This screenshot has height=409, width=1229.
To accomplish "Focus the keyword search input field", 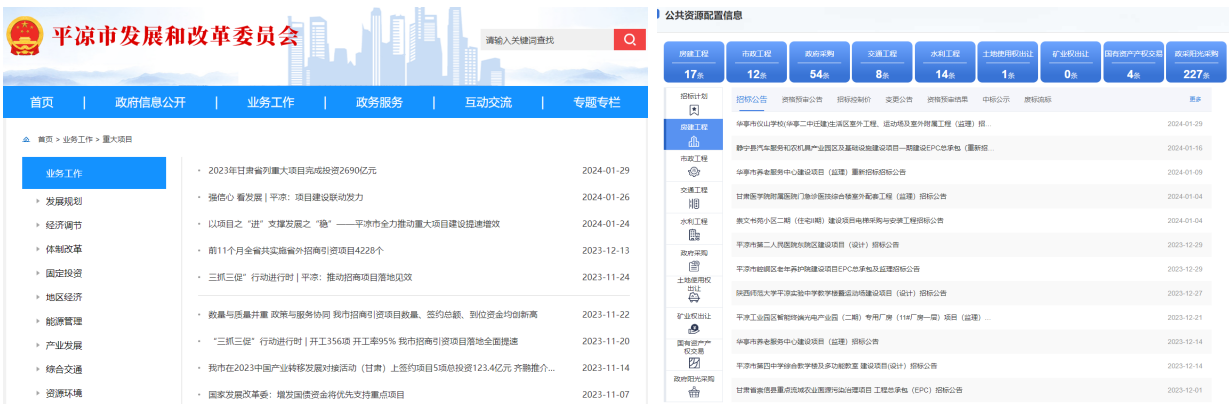I will 546,40.
